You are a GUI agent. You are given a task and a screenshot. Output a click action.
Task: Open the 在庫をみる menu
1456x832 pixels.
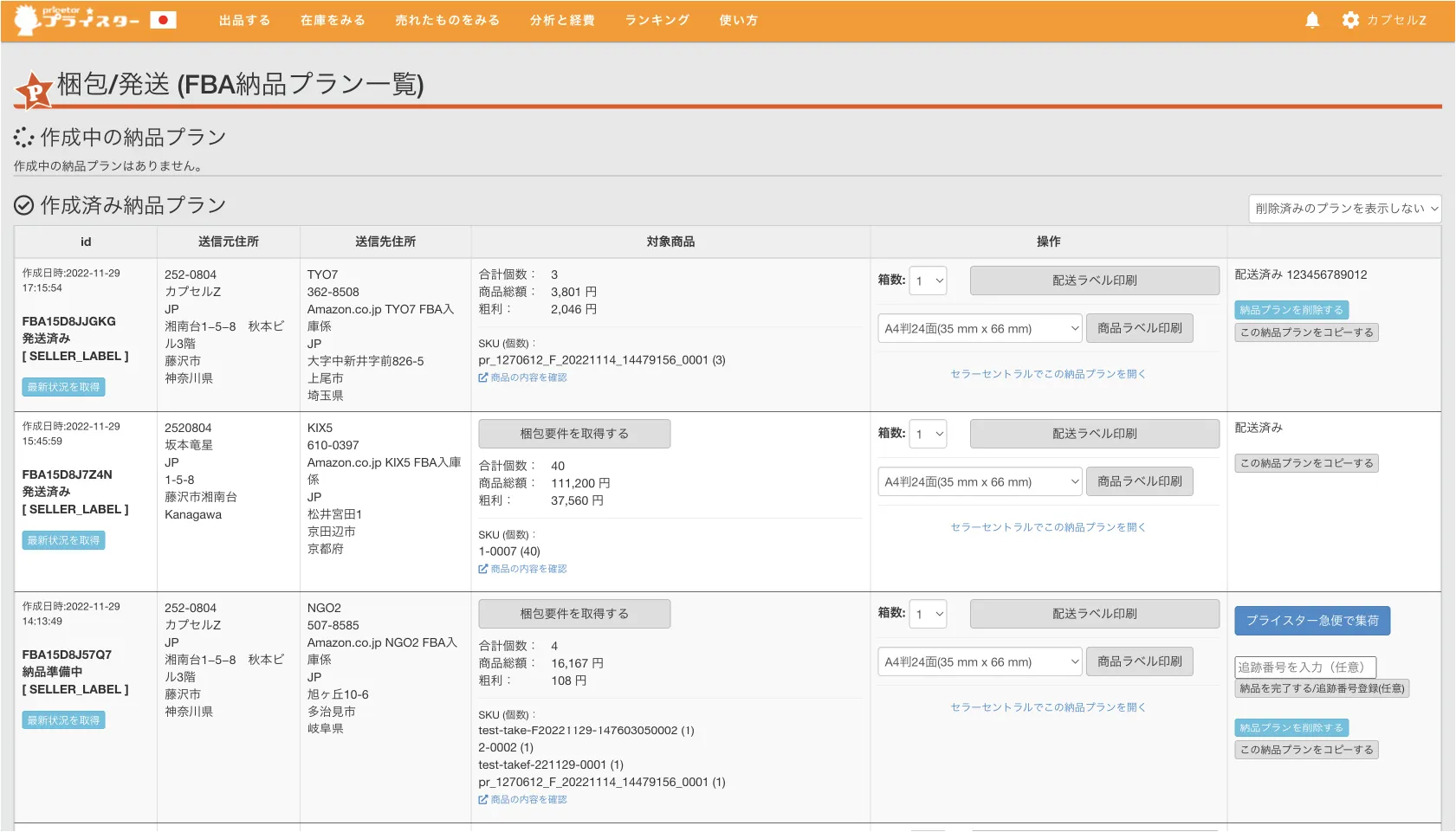[x=333, y=20]
